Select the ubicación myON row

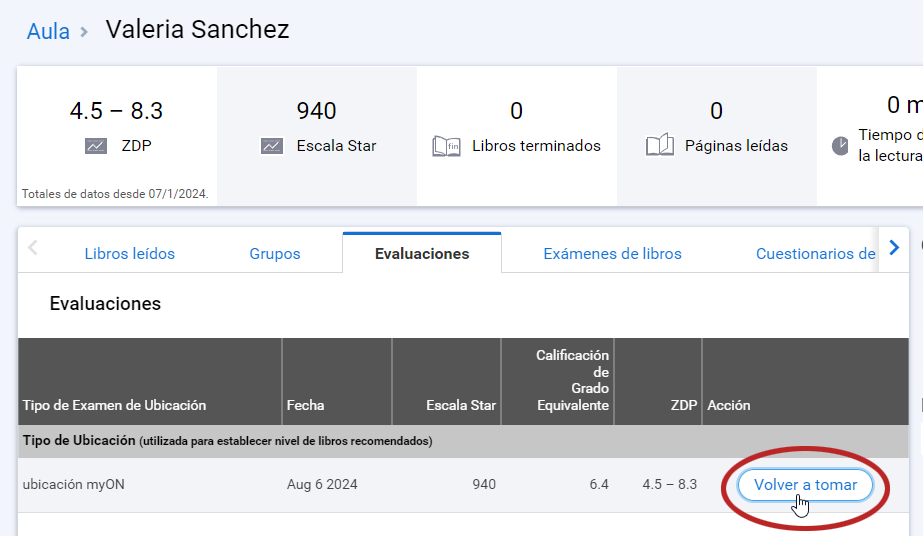coord(74,485)
